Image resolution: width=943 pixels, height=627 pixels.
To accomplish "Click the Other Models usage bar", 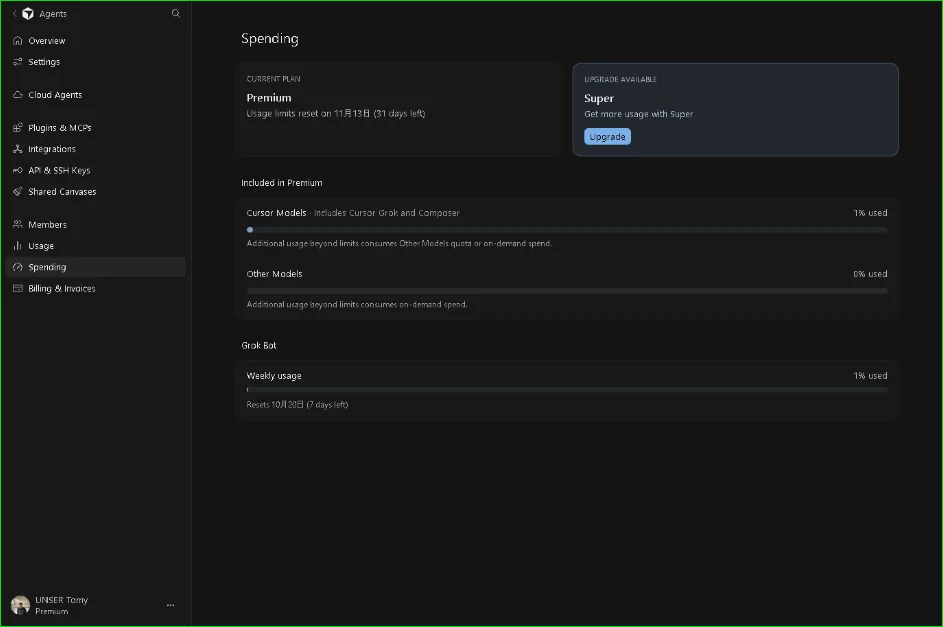I will click(x=567, y=290).
